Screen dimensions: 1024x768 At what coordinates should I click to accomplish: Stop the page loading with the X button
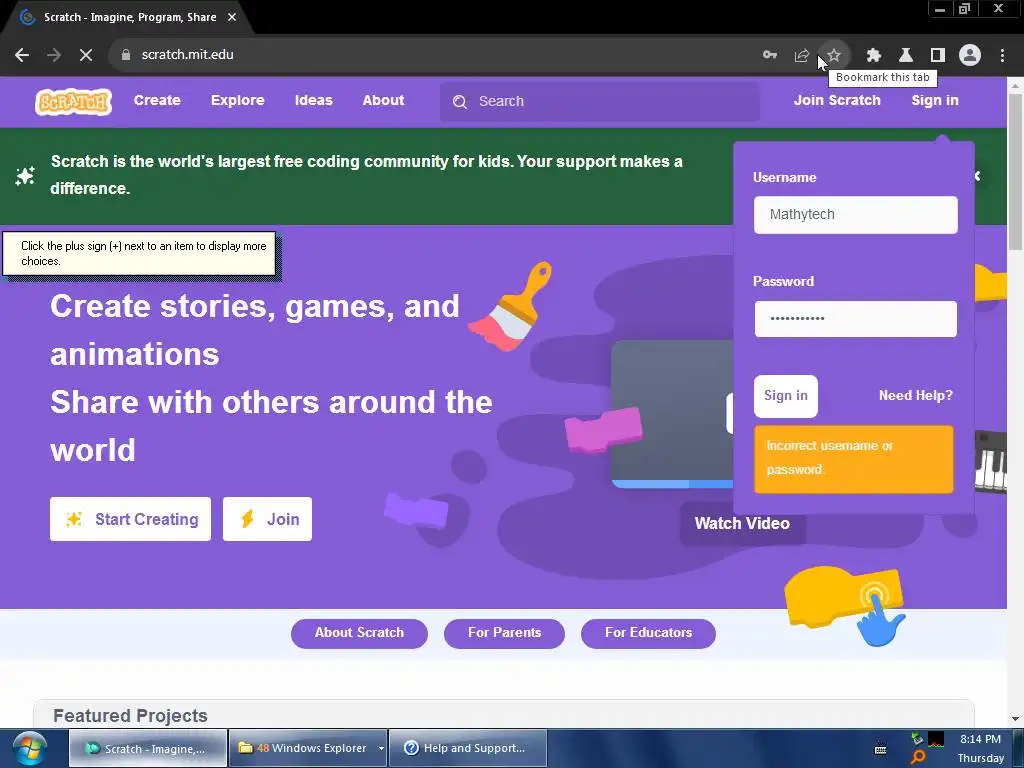[x=86, y=55]
